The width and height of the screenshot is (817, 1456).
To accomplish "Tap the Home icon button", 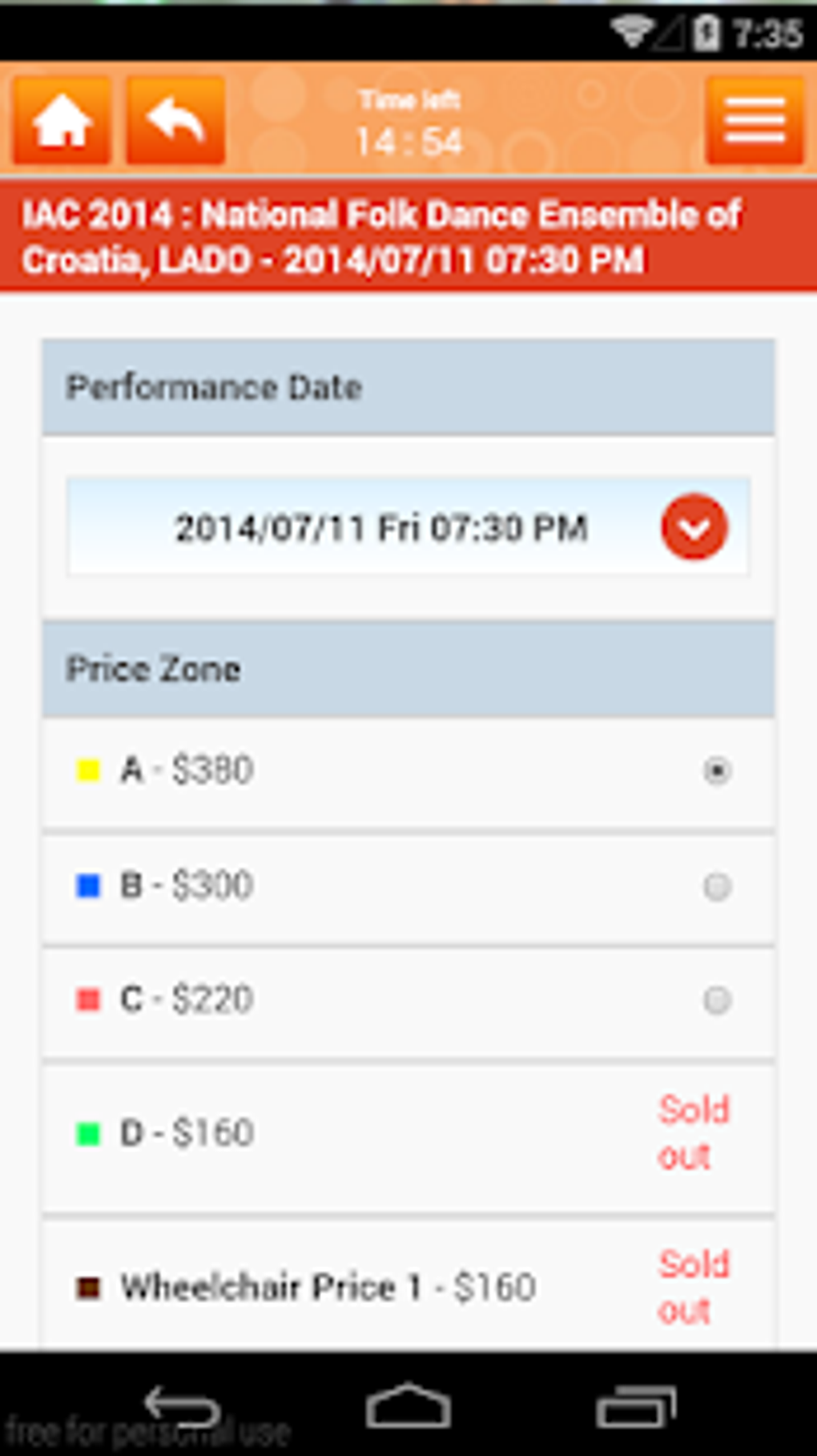I will 62,121.
